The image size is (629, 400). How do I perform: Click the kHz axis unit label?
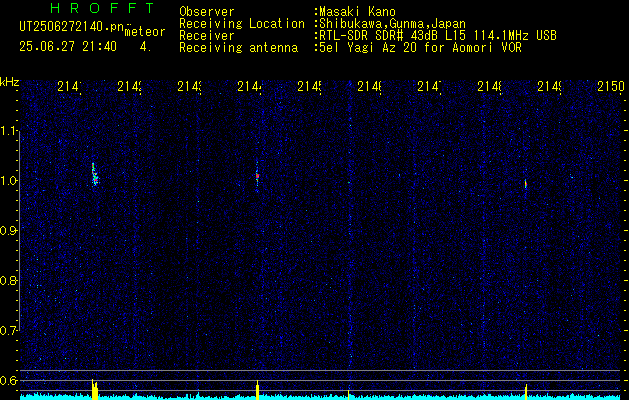pos(9,82)
